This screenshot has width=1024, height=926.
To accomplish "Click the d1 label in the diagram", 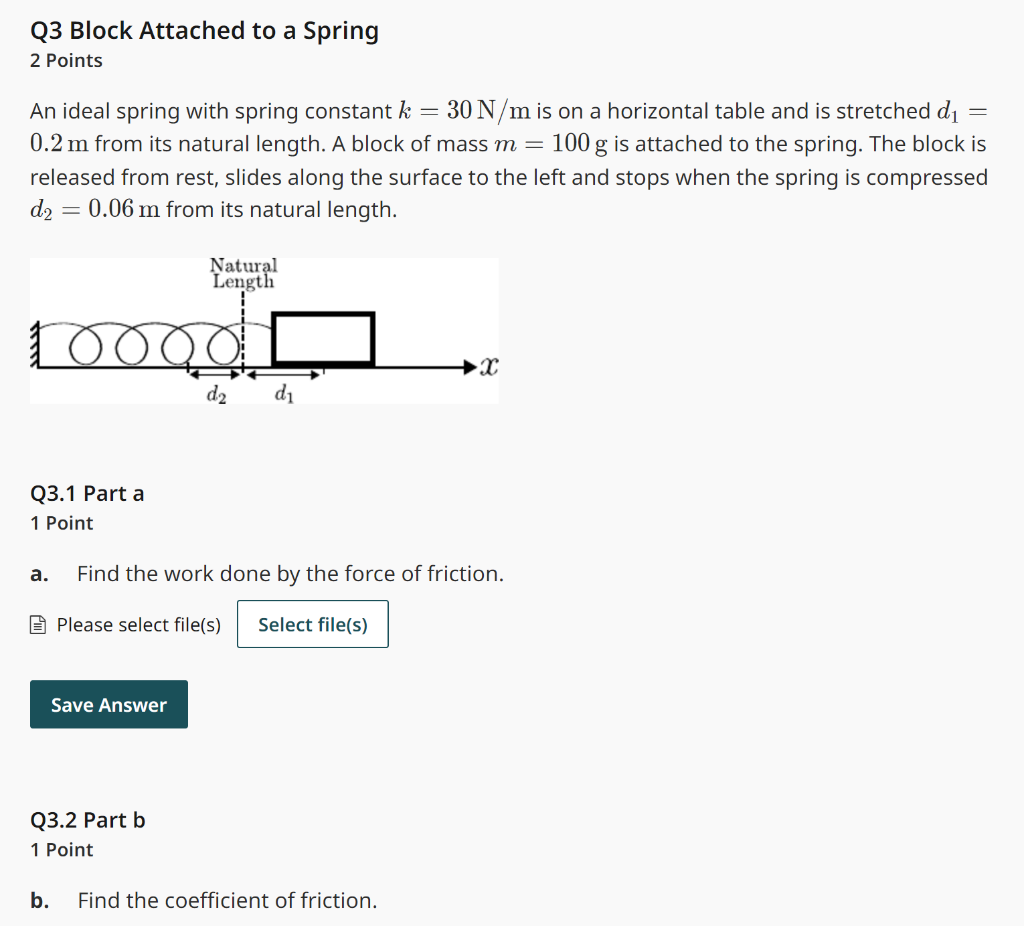I will coord(283,393).
